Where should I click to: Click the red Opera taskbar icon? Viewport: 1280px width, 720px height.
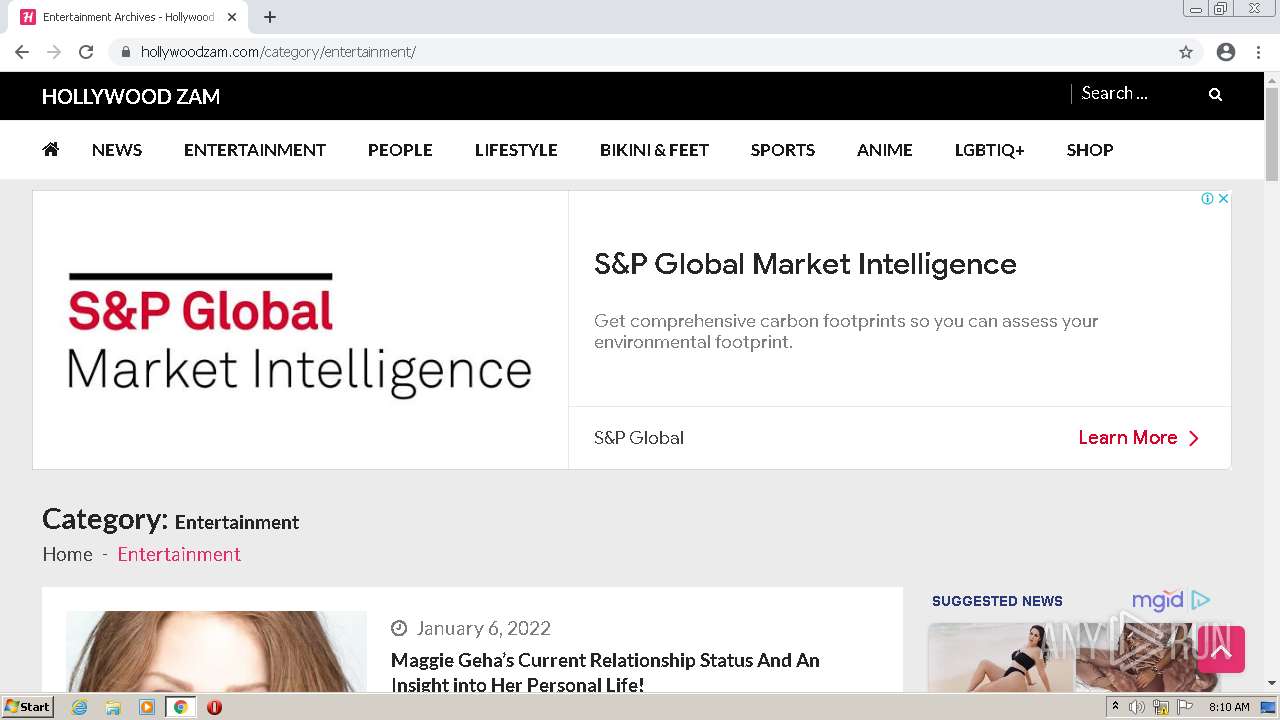[x=214, y=707]
